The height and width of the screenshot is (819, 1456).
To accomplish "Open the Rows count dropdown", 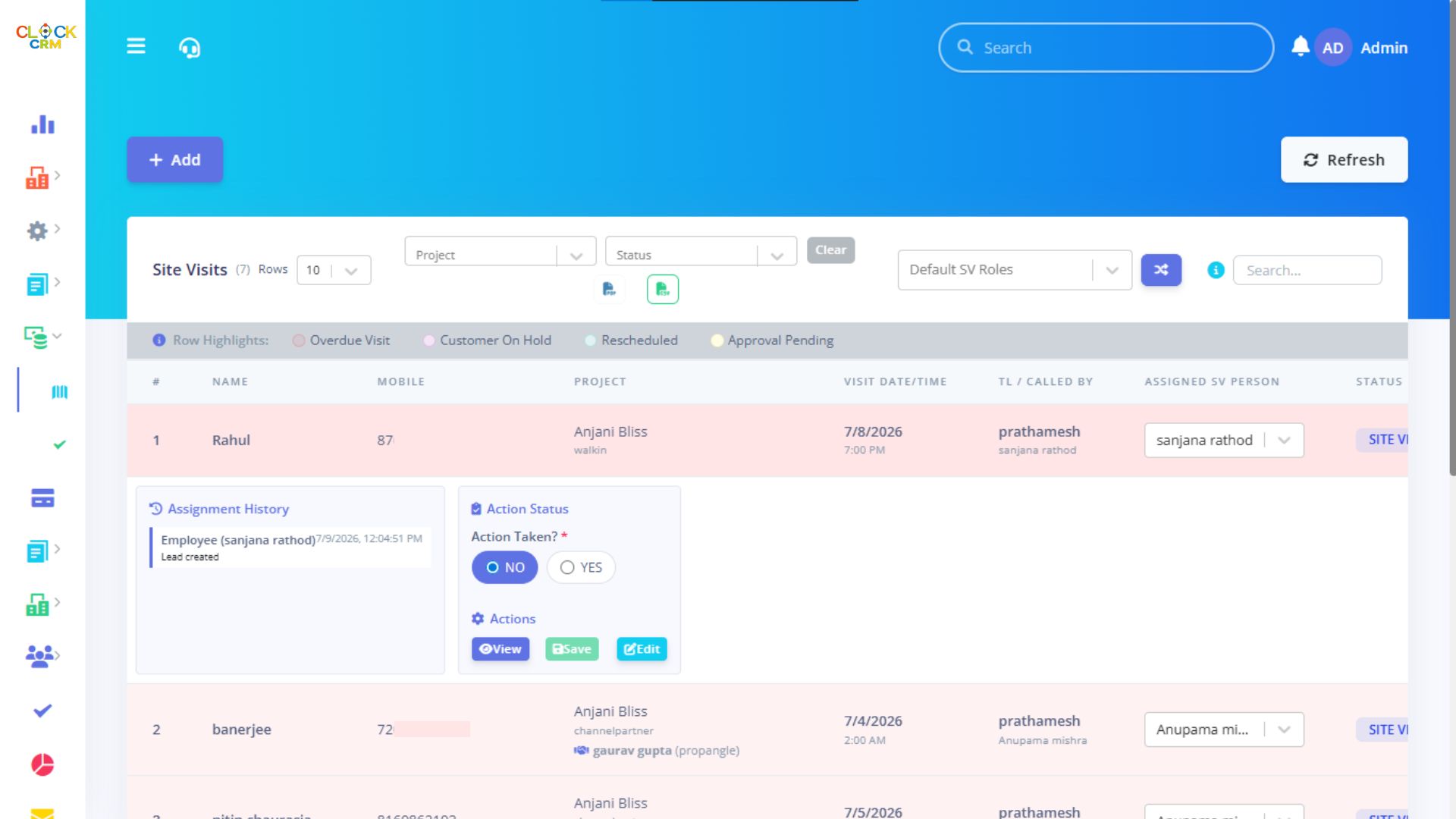I will [334, 270].
